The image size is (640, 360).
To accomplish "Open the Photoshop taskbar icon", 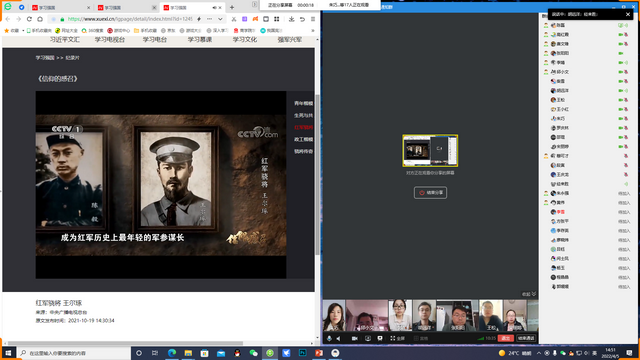I will click(302, 353).
